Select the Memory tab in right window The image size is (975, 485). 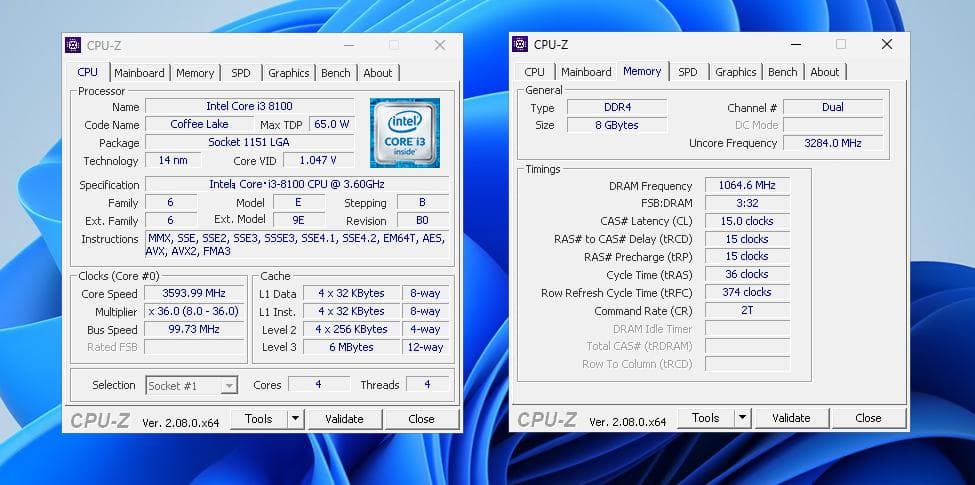coord(642,71)
